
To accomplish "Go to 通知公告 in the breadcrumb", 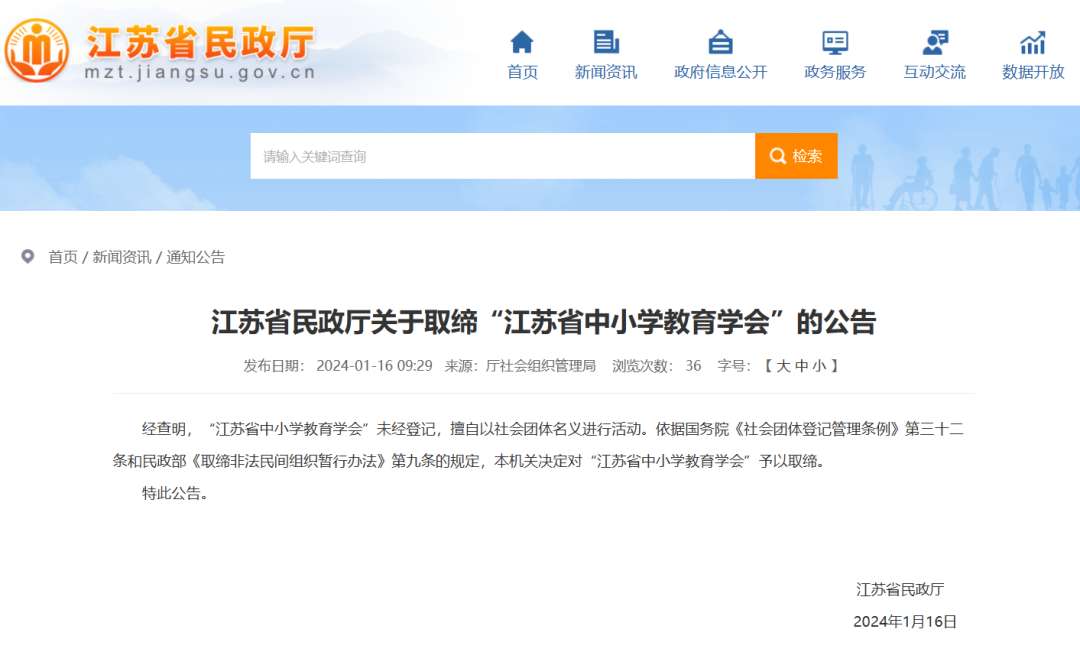I will pos(196,257).
